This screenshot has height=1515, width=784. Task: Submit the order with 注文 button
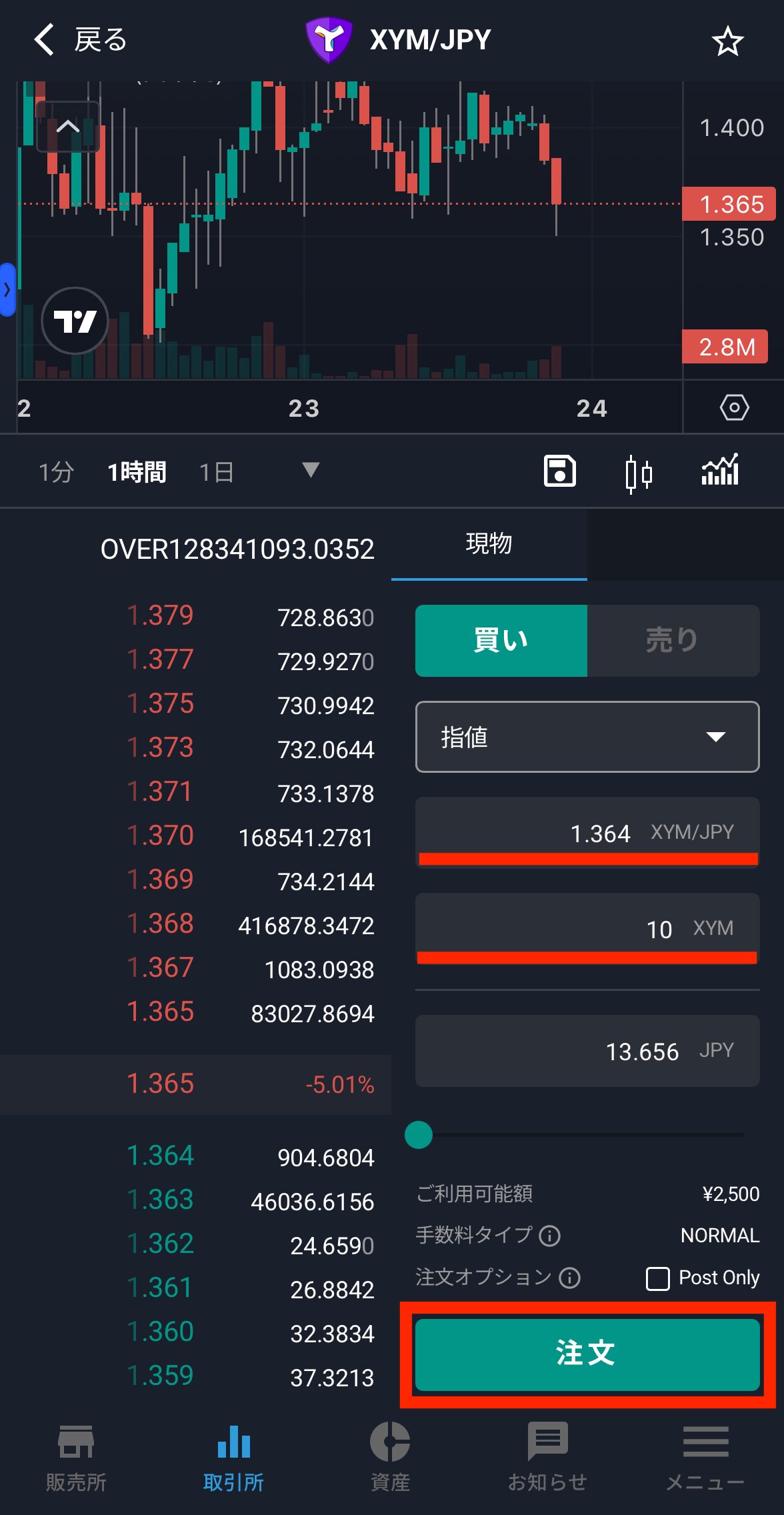(587, 1354)
